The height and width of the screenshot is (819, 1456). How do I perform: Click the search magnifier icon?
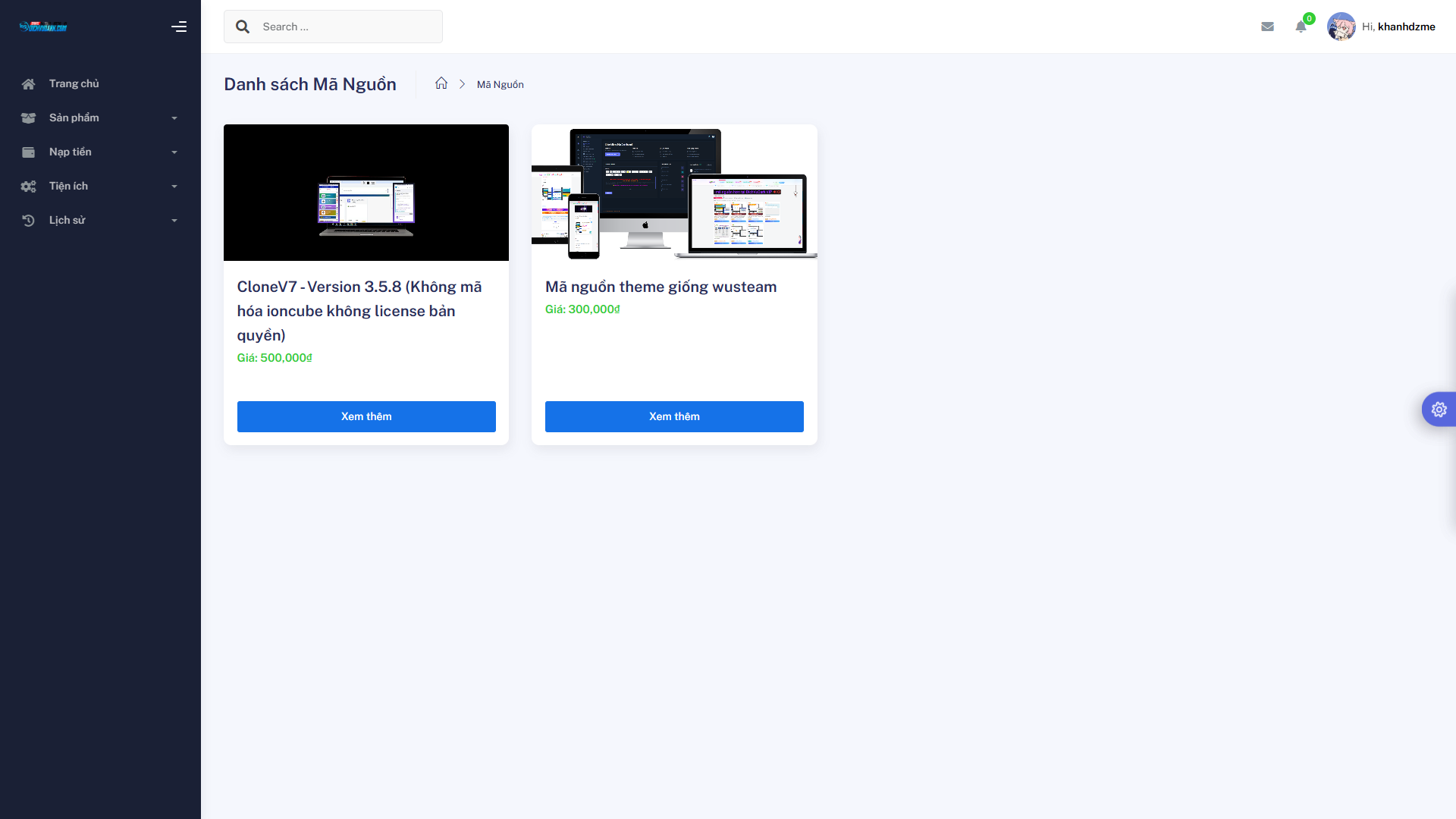tap(243, 27)
